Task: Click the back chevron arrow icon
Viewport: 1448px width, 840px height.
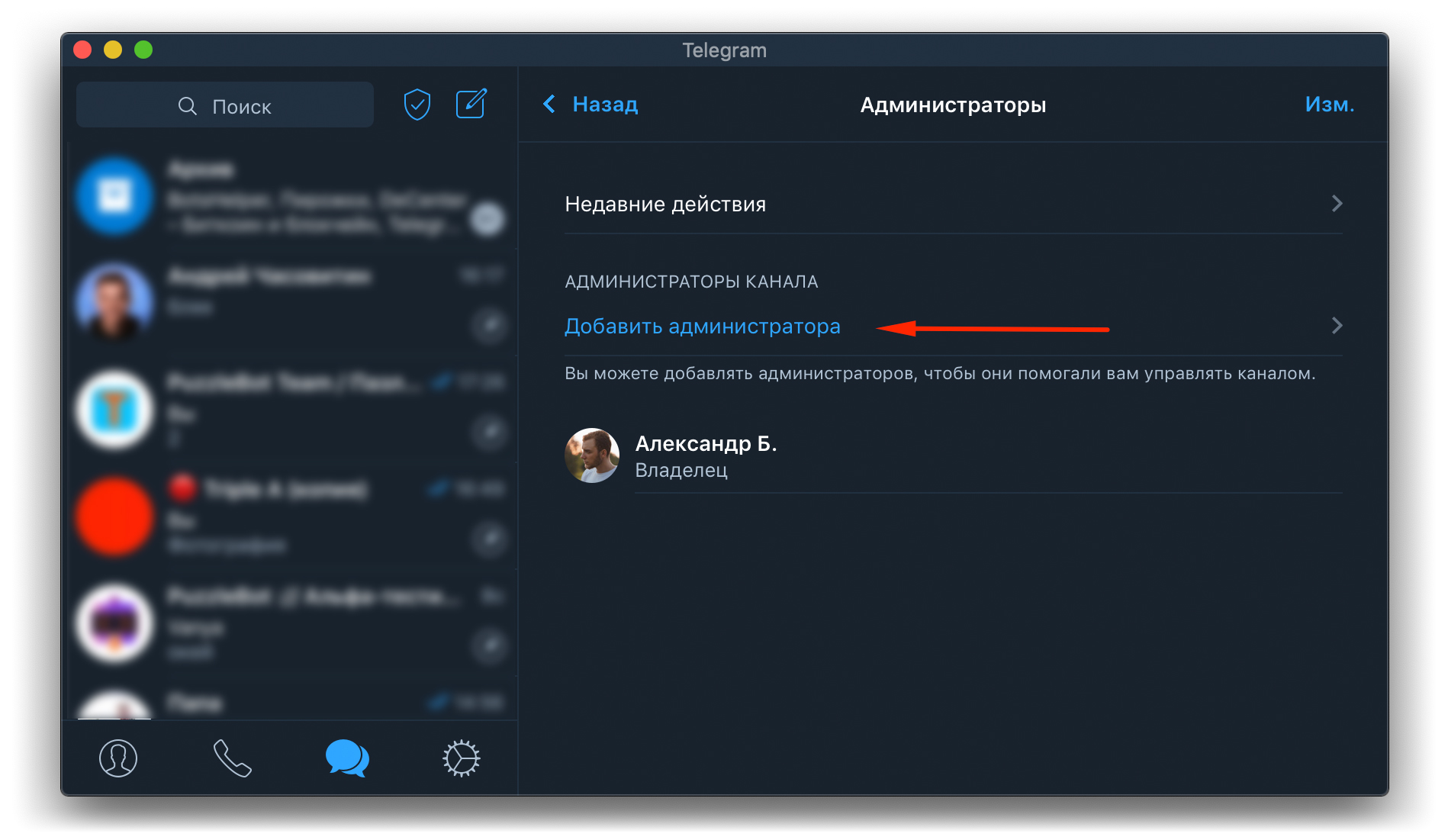Action: tap(549, 105)
